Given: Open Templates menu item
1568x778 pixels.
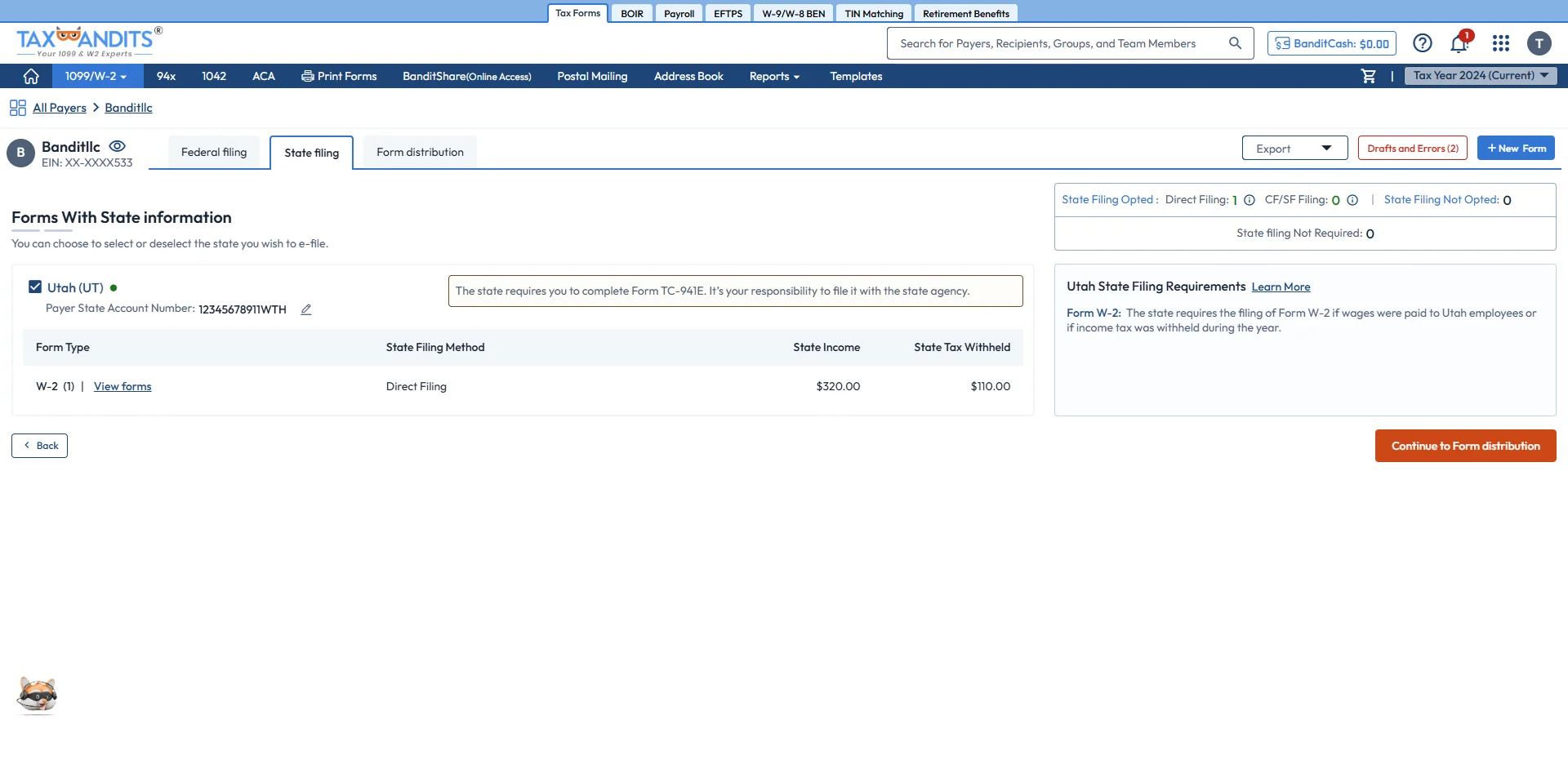Looking at the screenshot, I should coord(856,76).
